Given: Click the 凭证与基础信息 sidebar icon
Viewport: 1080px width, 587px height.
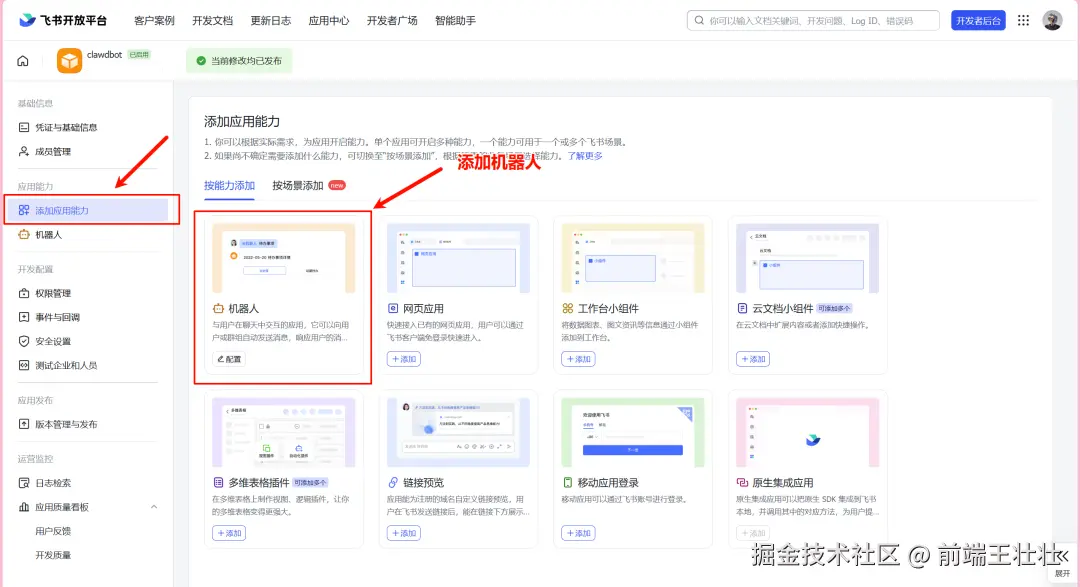Looking at the screenshot, I should click(x=24, y=127).
